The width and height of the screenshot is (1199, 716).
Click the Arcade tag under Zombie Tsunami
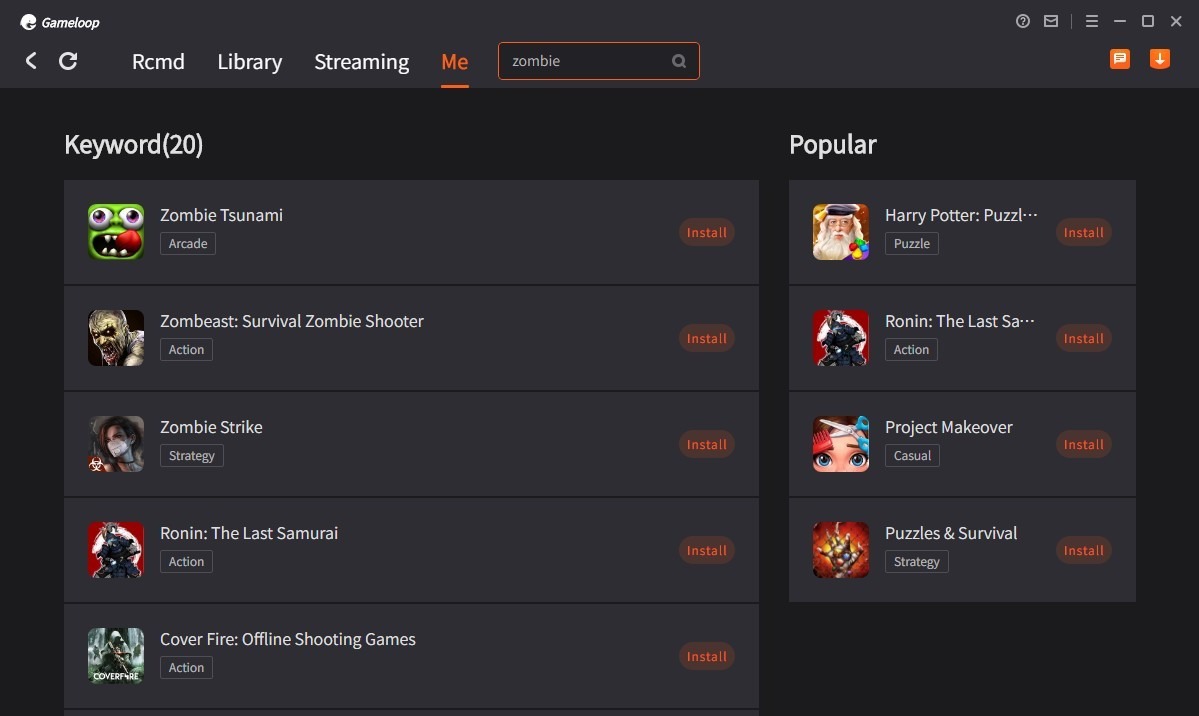coord(188,243)
